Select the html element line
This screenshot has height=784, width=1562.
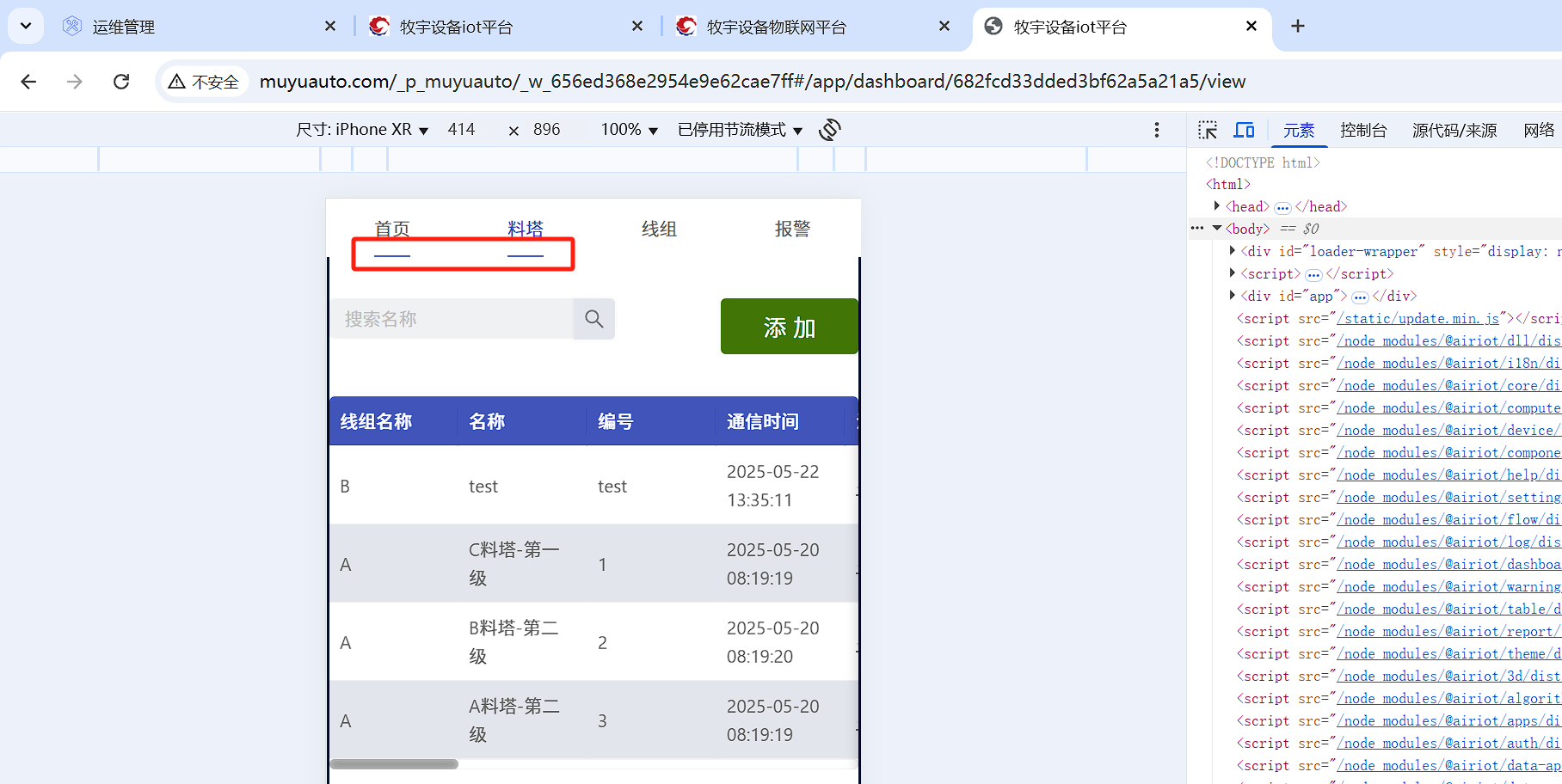(1228, 184)
